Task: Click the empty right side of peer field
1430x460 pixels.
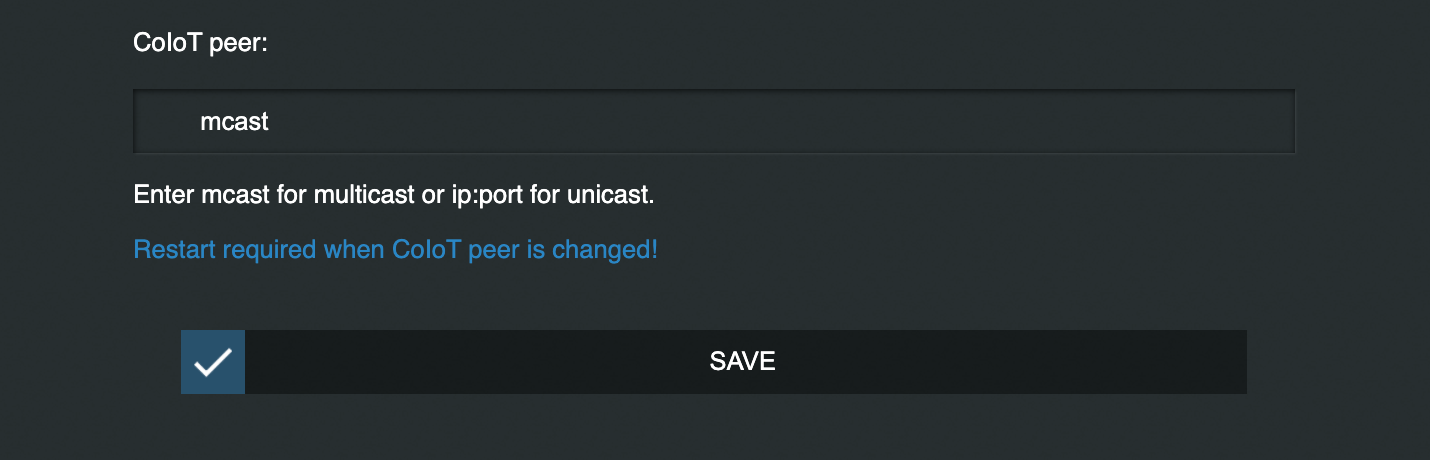Action: click(x=900, y=122)
